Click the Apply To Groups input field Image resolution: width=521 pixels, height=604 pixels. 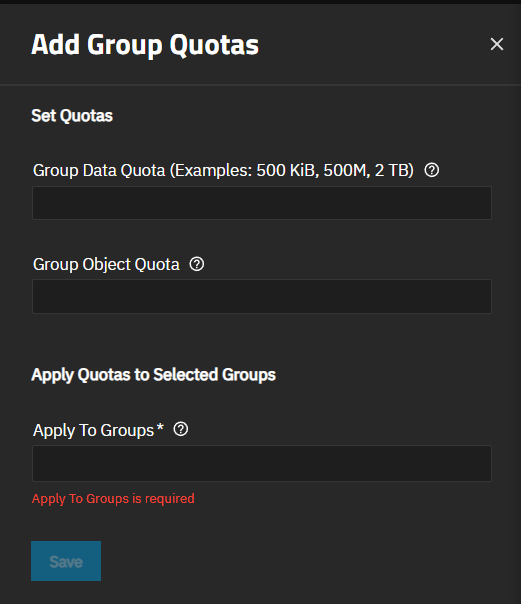(x=262, y=463)
